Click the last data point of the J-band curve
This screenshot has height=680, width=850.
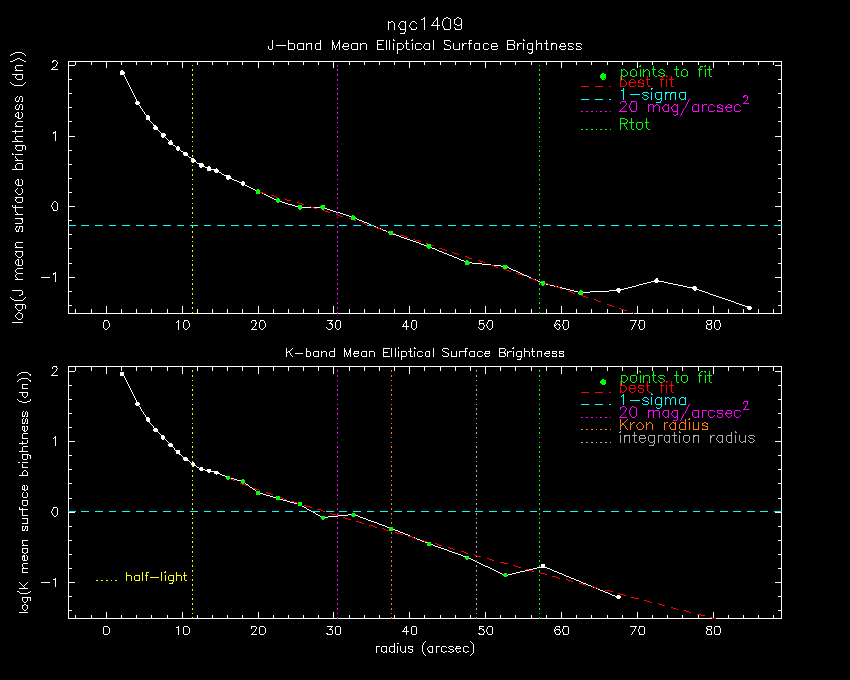[x=748, y=307]
